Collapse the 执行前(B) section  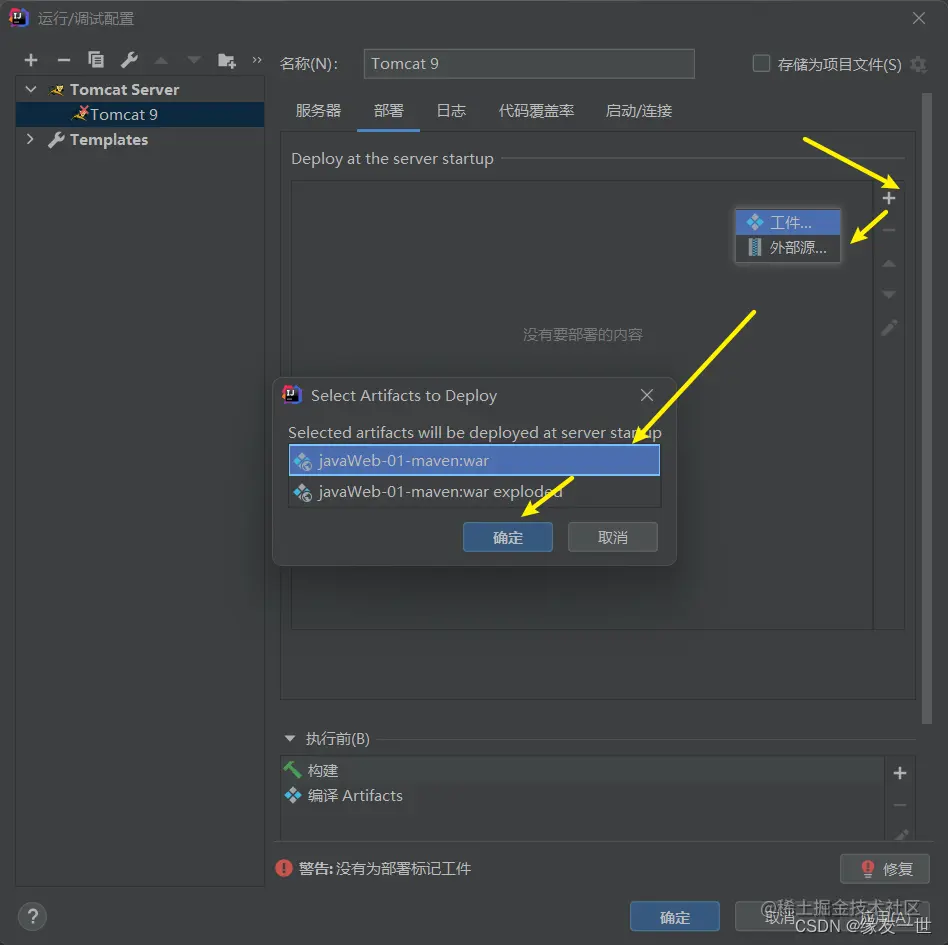pos(290,738)
